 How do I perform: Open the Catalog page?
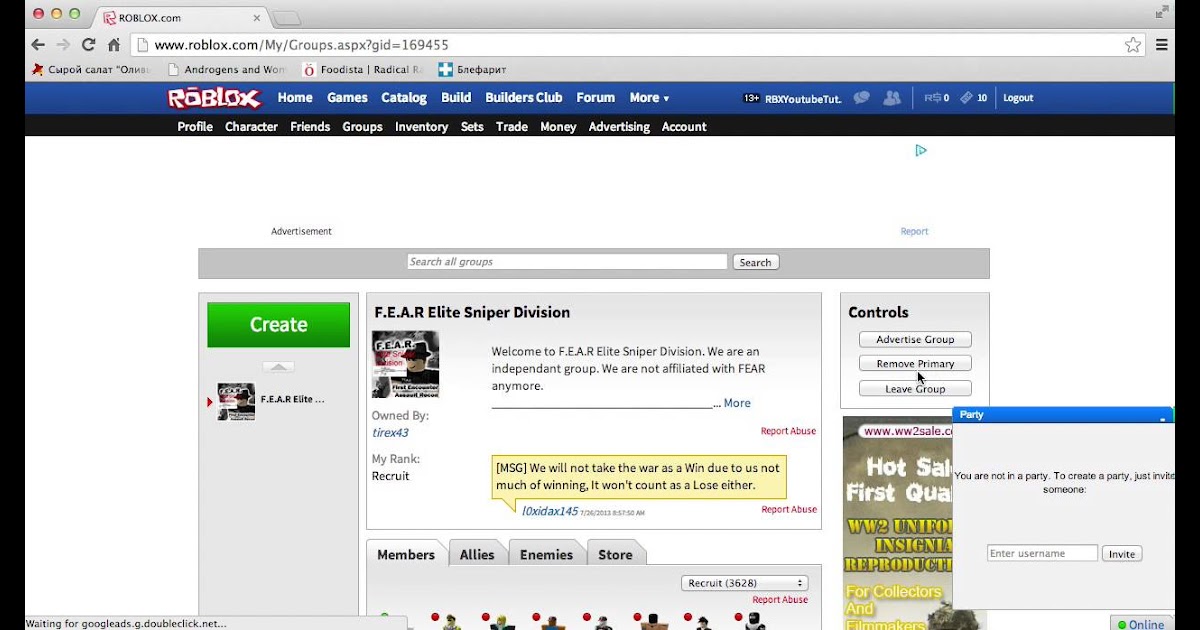point(404,98)
